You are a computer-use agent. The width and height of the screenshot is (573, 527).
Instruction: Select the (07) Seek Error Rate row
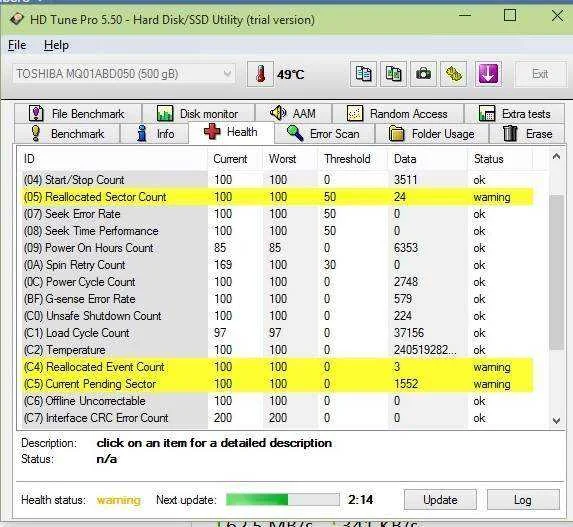pyautogui.click(x=277, y=214)
